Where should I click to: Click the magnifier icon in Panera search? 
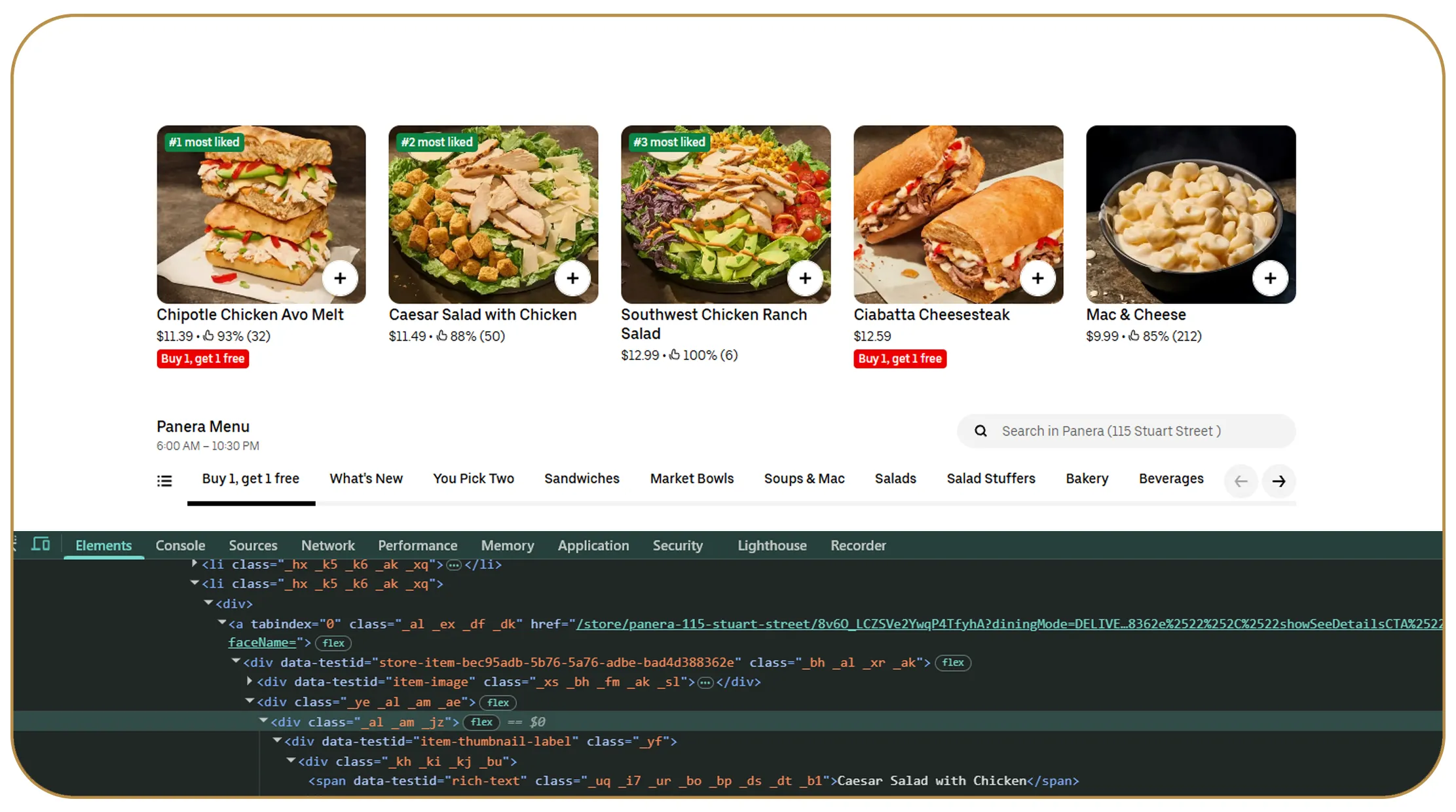[980, 431]
